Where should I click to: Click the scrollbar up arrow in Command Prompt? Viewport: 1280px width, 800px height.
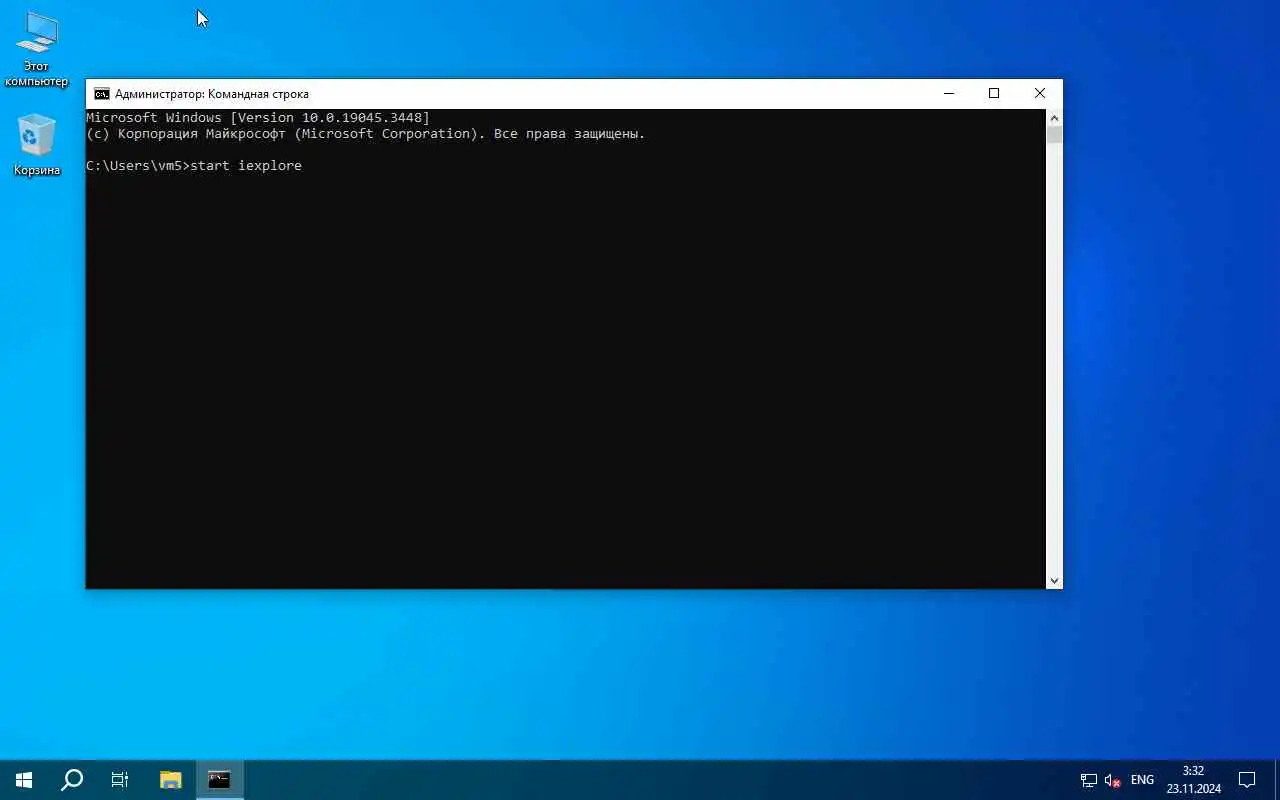point(1054,117)
